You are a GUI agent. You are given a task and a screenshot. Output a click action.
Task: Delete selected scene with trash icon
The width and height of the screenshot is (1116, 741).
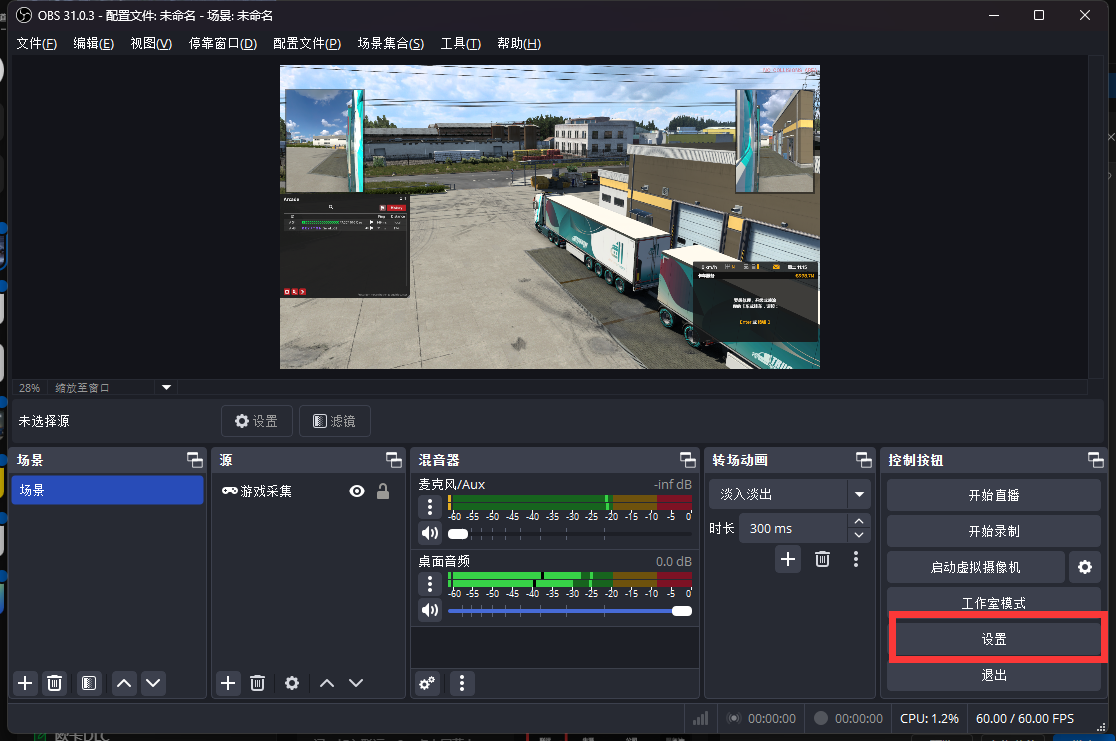coord(54,683)
